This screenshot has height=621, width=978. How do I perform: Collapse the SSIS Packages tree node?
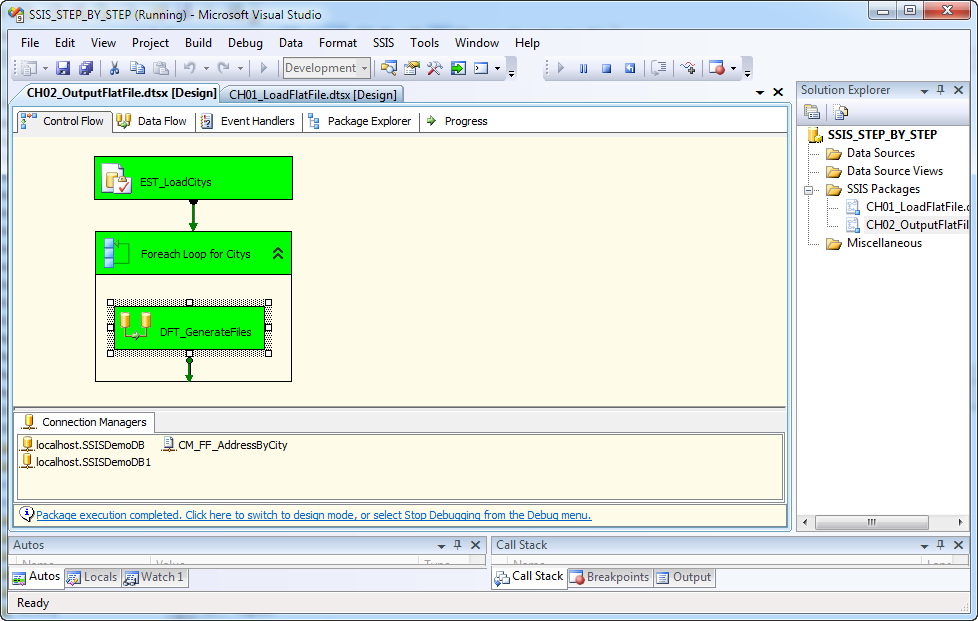click(x=810, y=189)
